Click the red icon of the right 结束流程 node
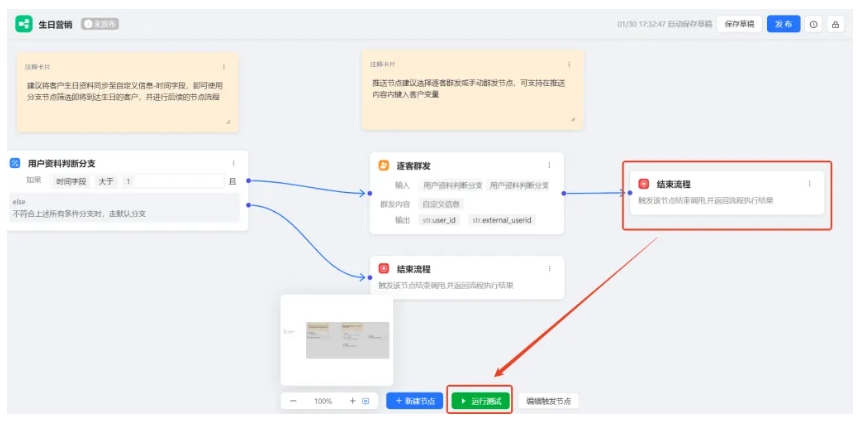Screen dimensions: 862x425 [644, 184]
